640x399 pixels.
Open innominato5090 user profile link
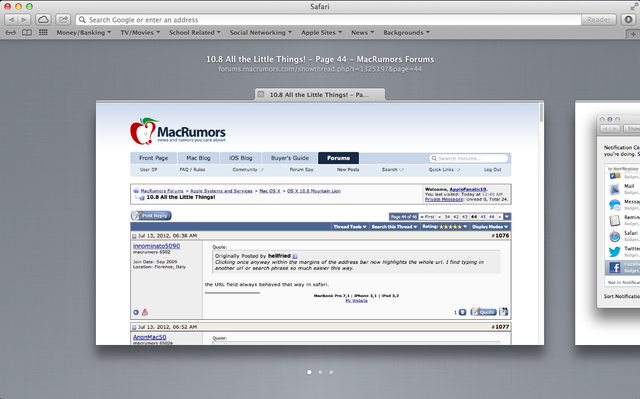pyautogui.click(x=156, y=246)
